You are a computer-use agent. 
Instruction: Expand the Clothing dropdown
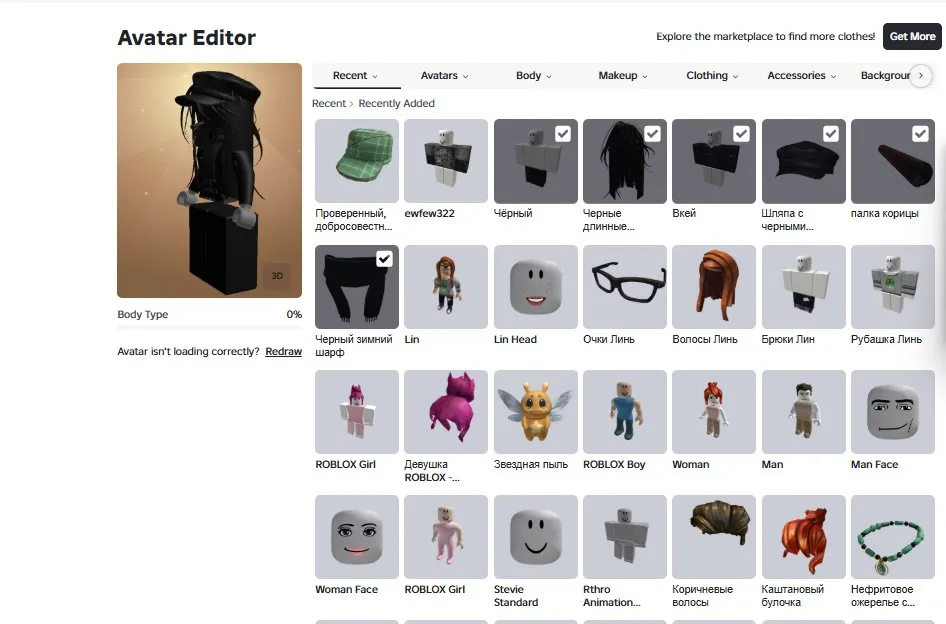click(x=713, y=75)
